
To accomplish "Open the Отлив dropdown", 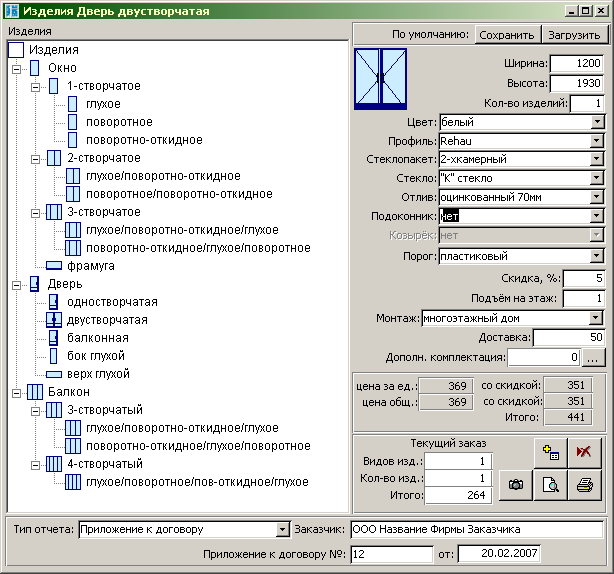I will pos(597,197).
